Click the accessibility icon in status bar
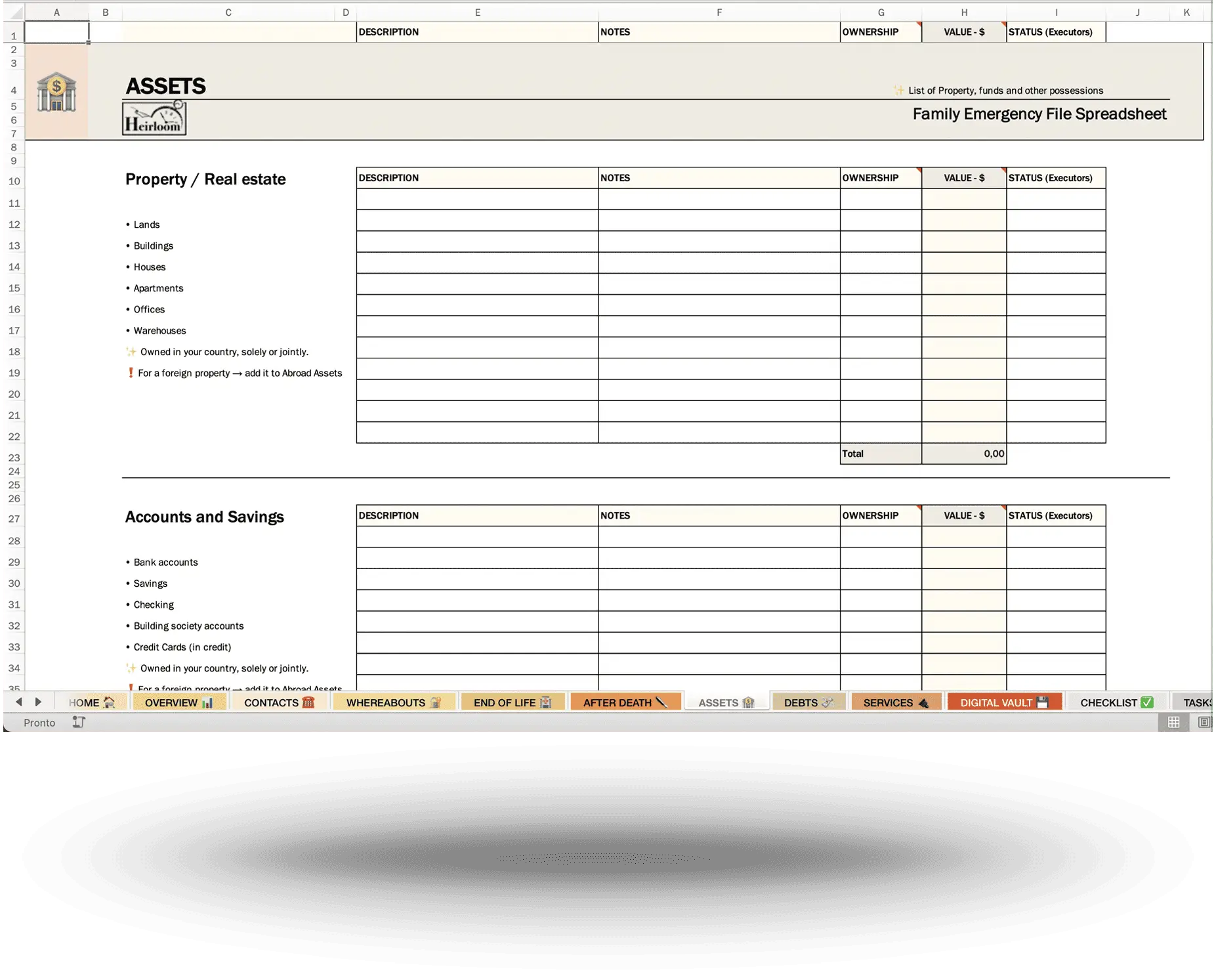The height and width of the screenshot is (980, 1216). (x=79, y=722)
